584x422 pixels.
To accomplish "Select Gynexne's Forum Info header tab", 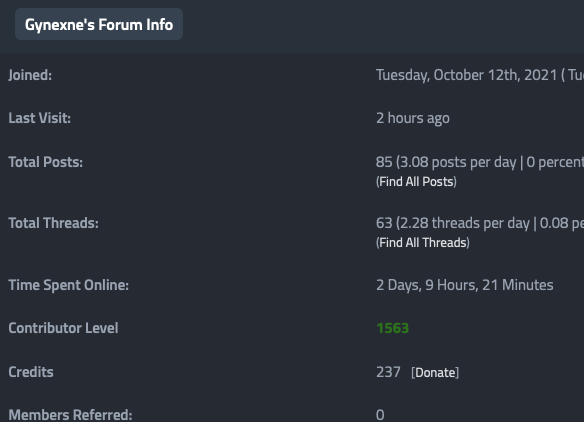I will point(99,25).
